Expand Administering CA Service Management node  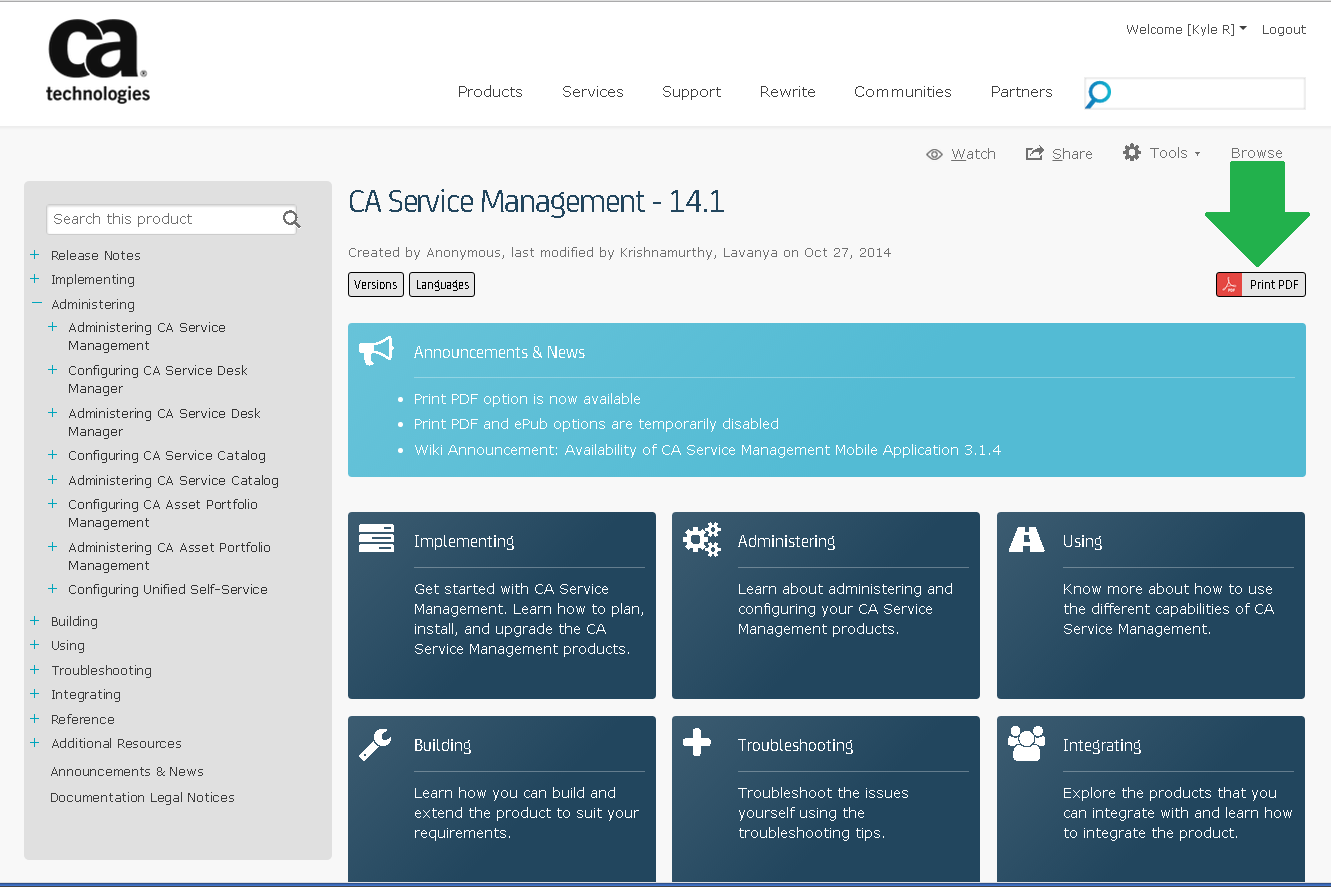[53, 326]
